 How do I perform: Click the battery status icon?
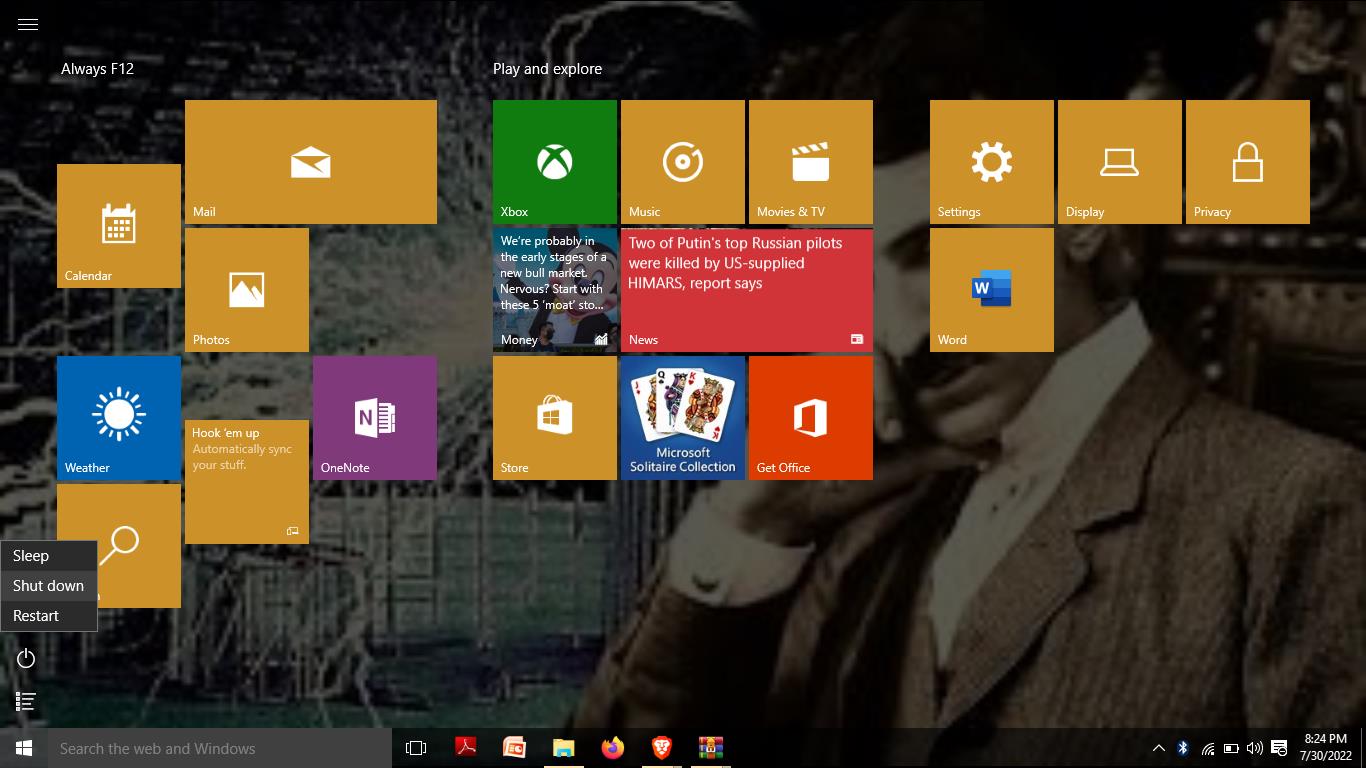tap(1231, 748)
